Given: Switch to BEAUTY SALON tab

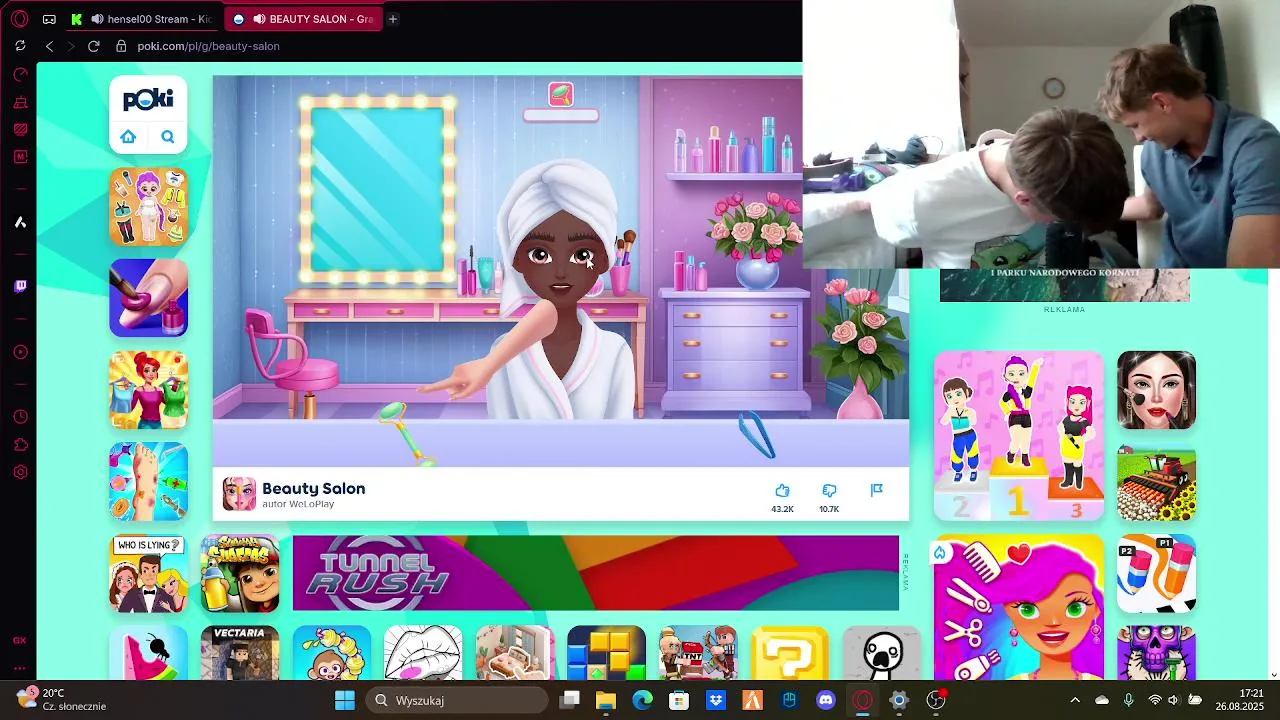Looking at the screenshot, I should [x=303, y=19].
